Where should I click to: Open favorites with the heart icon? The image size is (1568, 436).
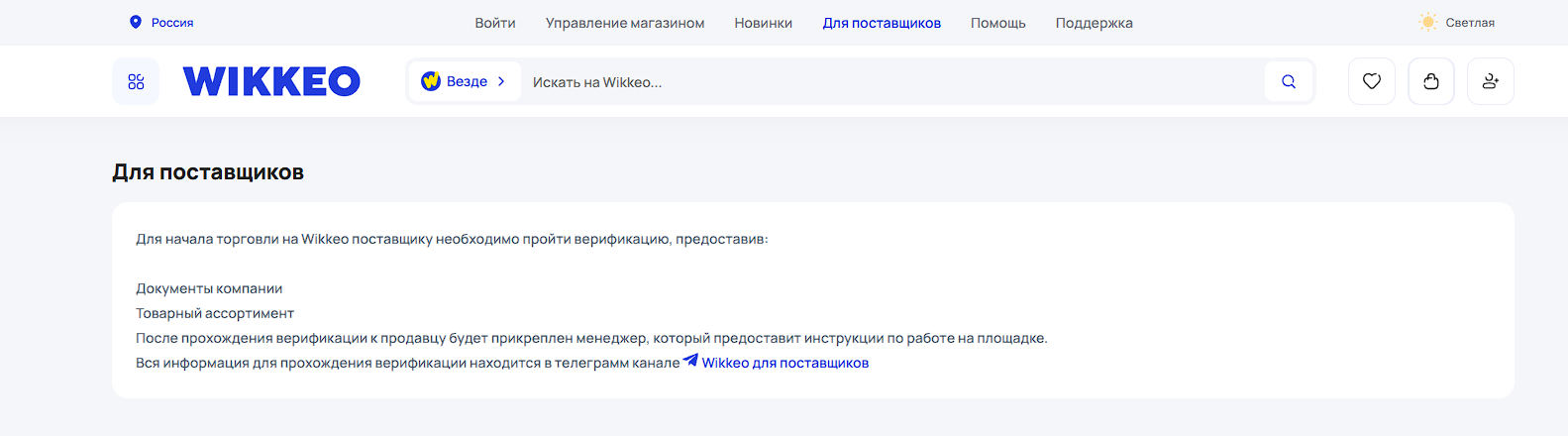tap(1372, 81)
